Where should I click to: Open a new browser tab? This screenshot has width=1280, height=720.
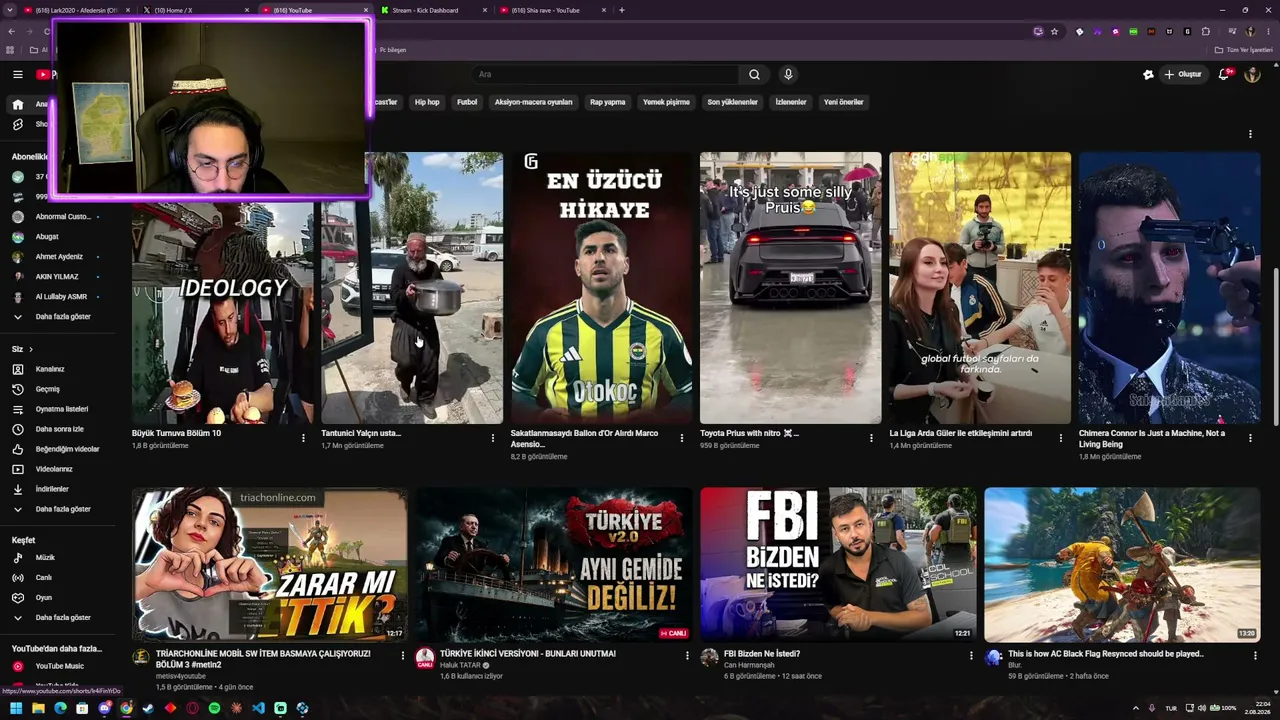click(622, 10)
